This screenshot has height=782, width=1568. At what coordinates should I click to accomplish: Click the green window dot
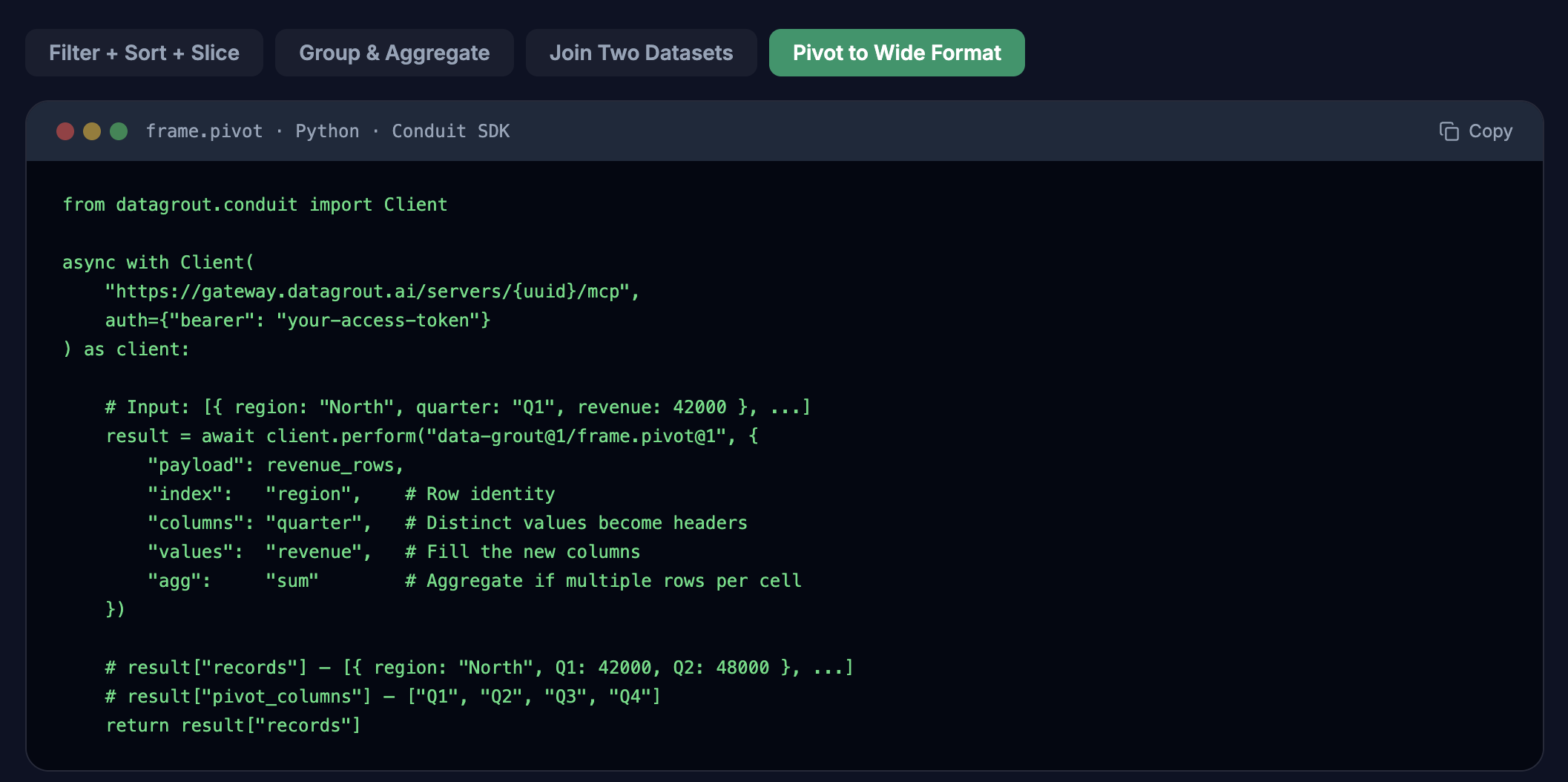(x=119, y=131)
